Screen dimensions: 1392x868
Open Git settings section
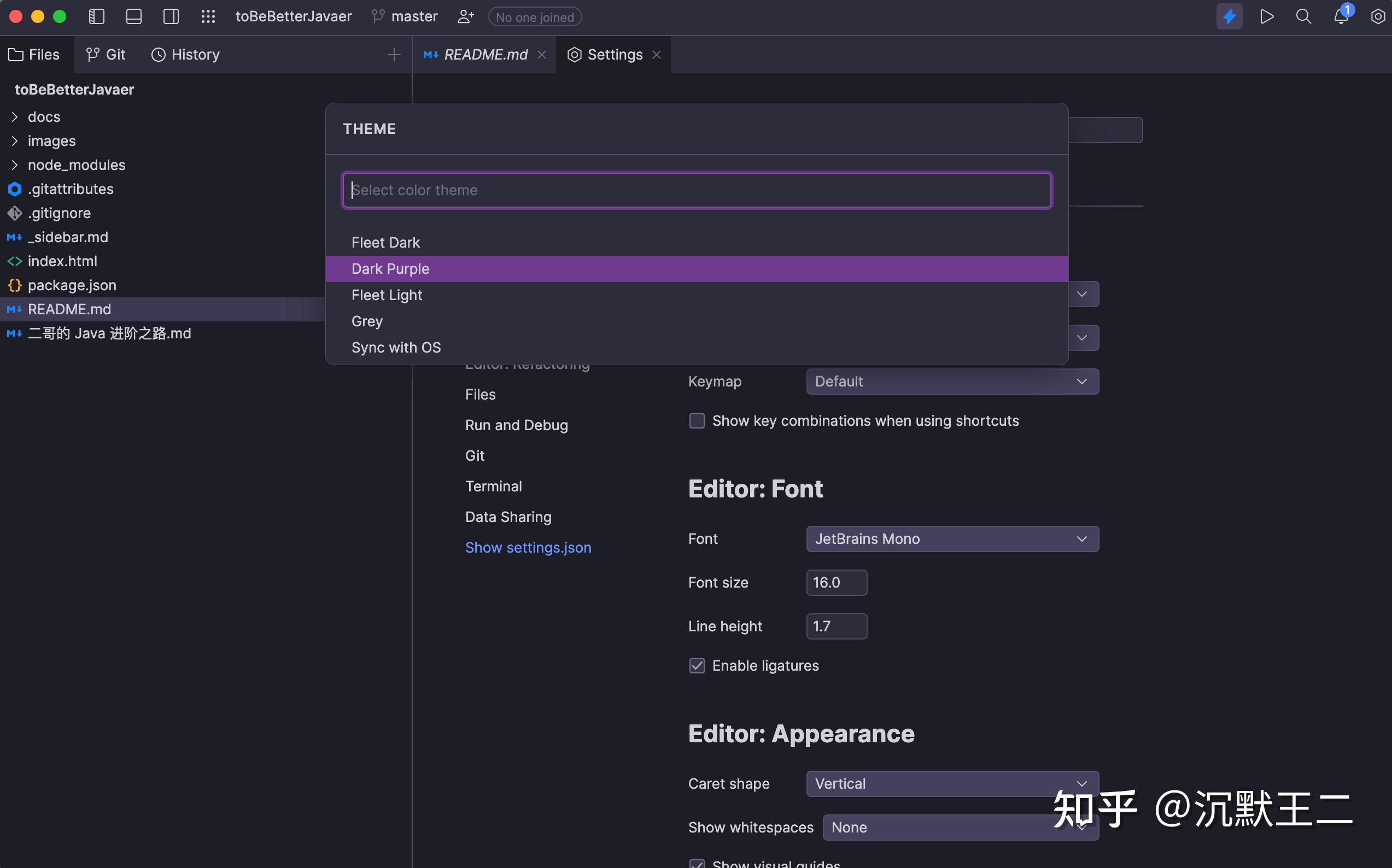coord(475,456)
